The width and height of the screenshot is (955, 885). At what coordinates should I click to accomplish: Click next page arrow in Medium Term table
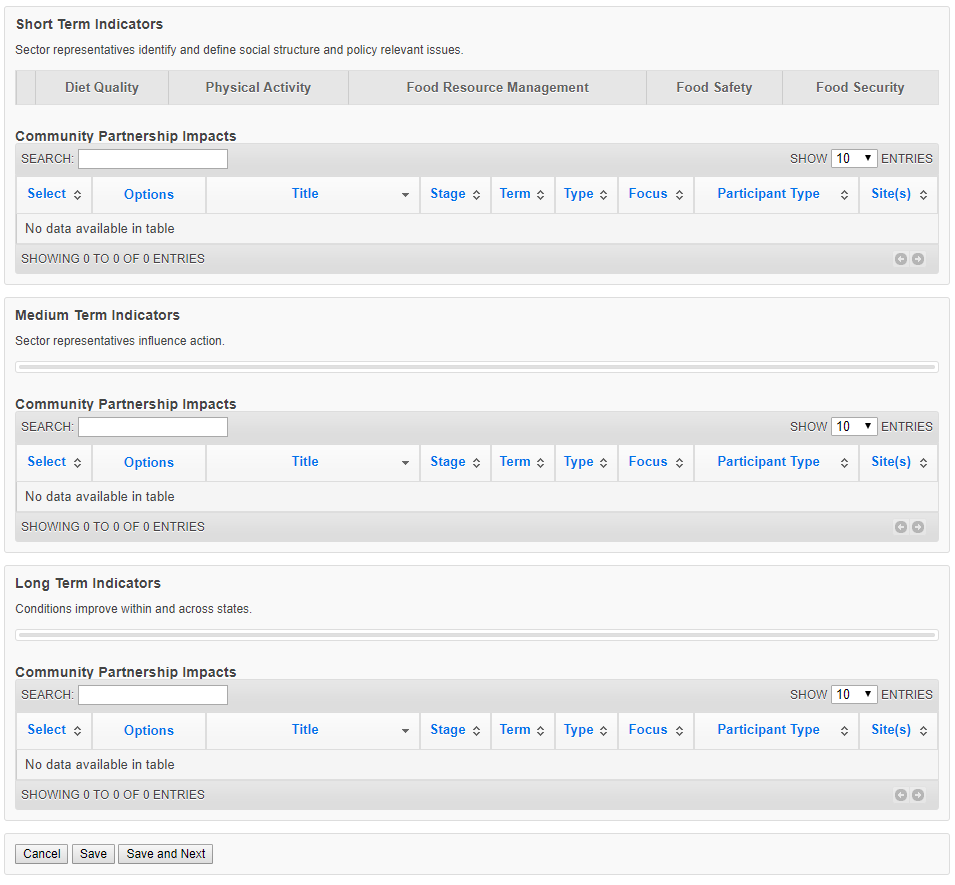(918, 527)
